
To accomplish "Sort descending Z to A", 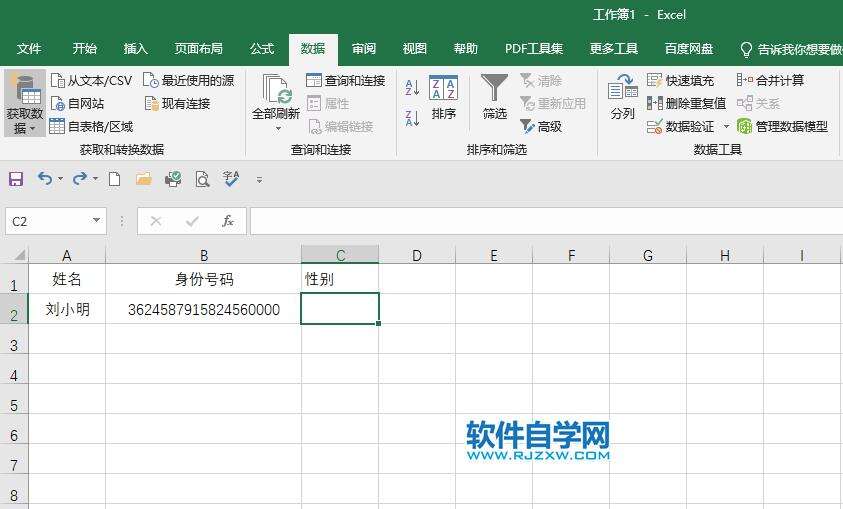I will (x=412, y=118).
